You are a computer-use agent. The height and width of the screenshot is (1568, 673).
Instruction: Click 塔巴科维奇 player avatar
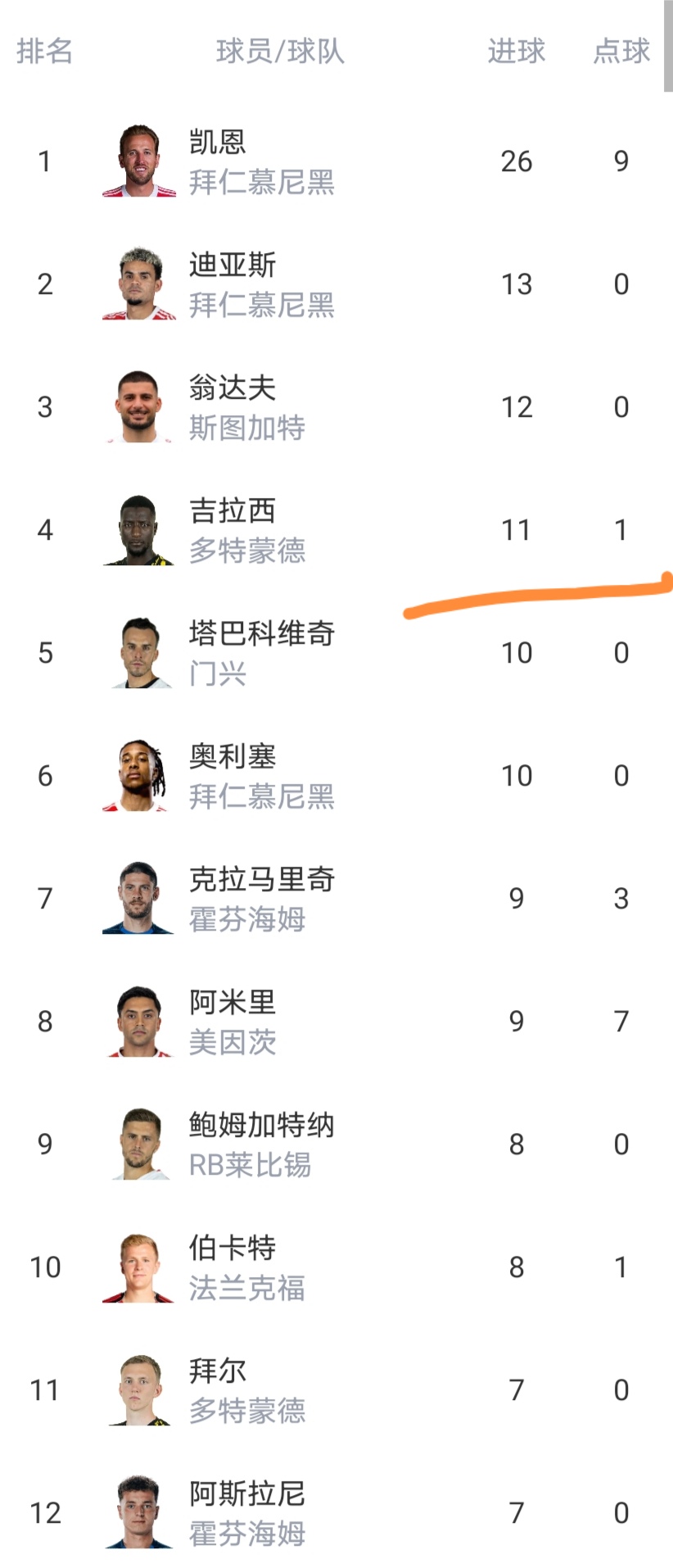(x=138, y=653)
